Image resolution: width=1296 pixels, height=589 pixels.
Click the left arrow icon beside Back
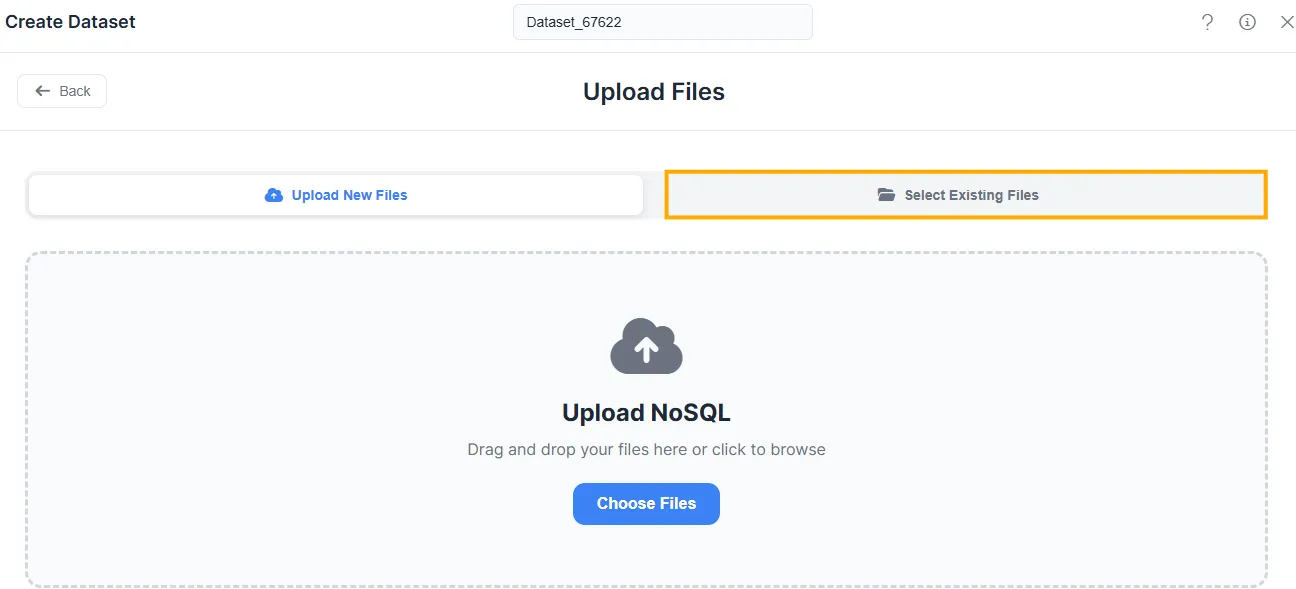pos(43,91)
